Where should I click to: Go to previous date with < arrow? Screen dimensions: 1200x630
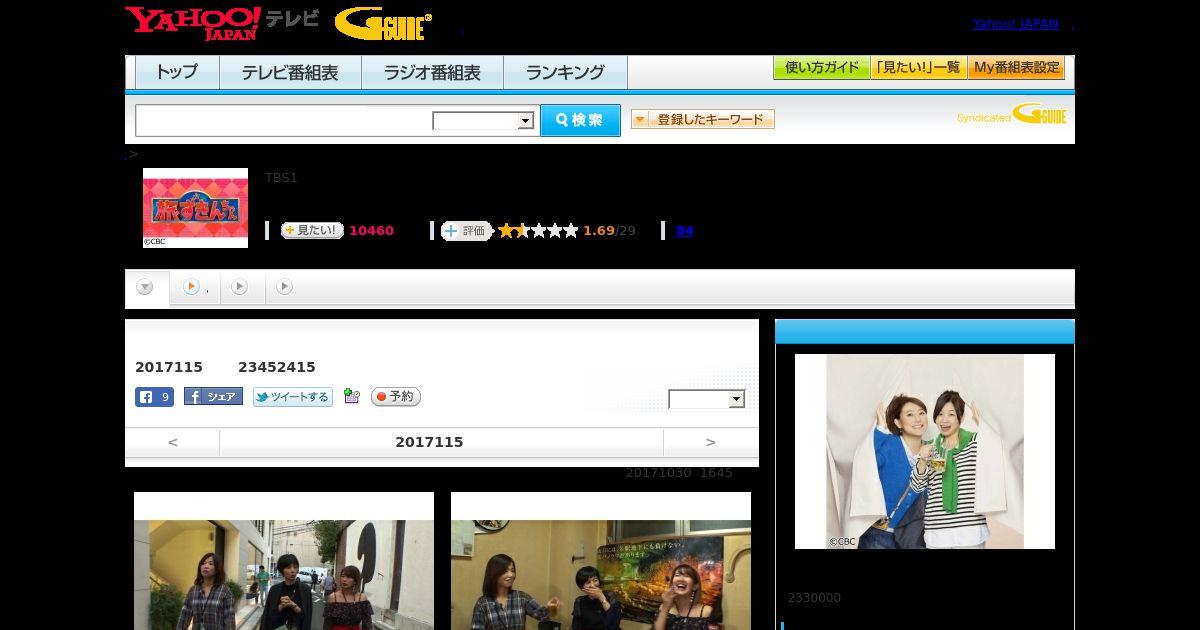[173, 442]
